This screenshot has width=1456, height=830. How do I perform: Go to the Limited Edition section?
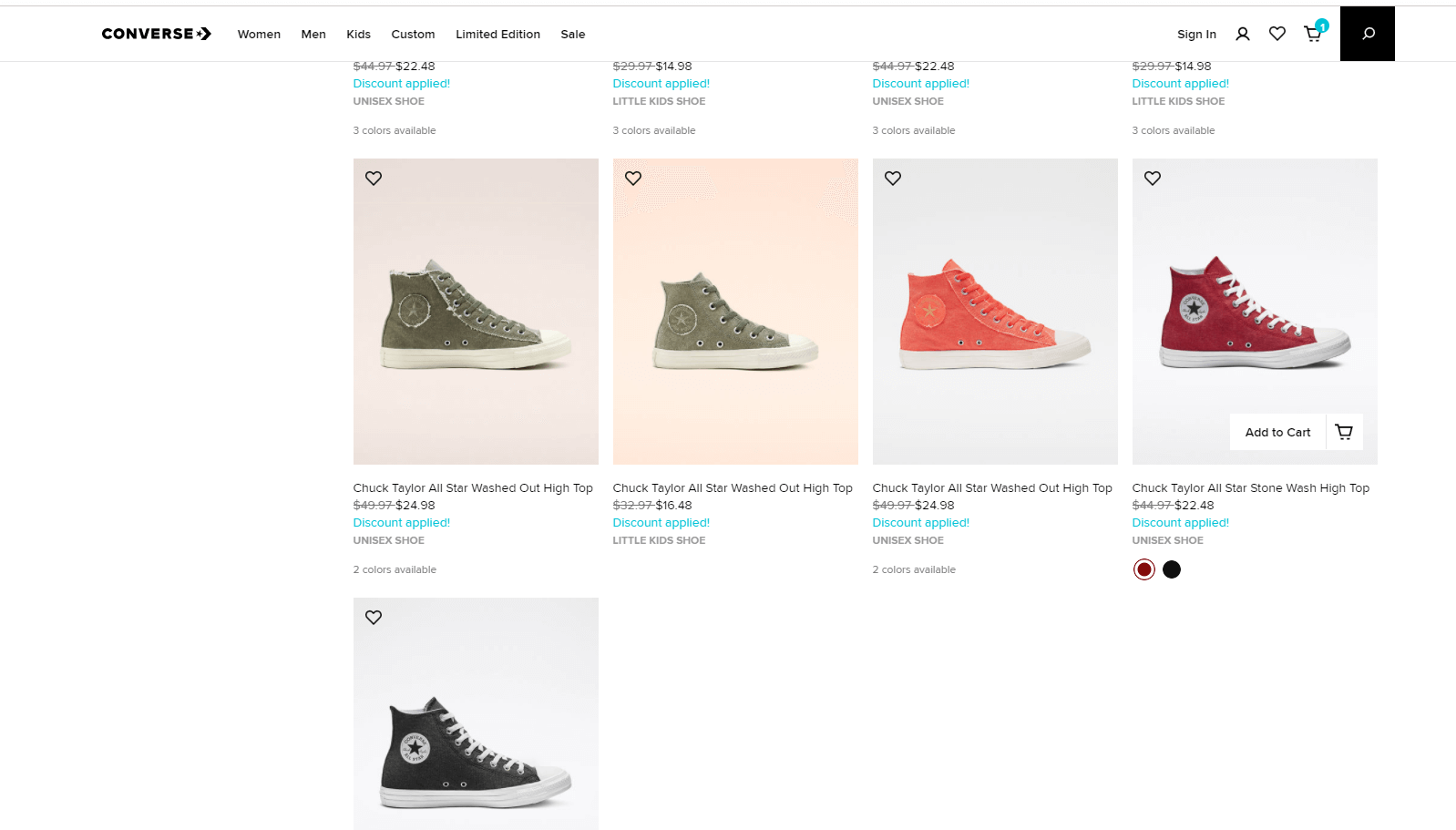pos(497,35)
